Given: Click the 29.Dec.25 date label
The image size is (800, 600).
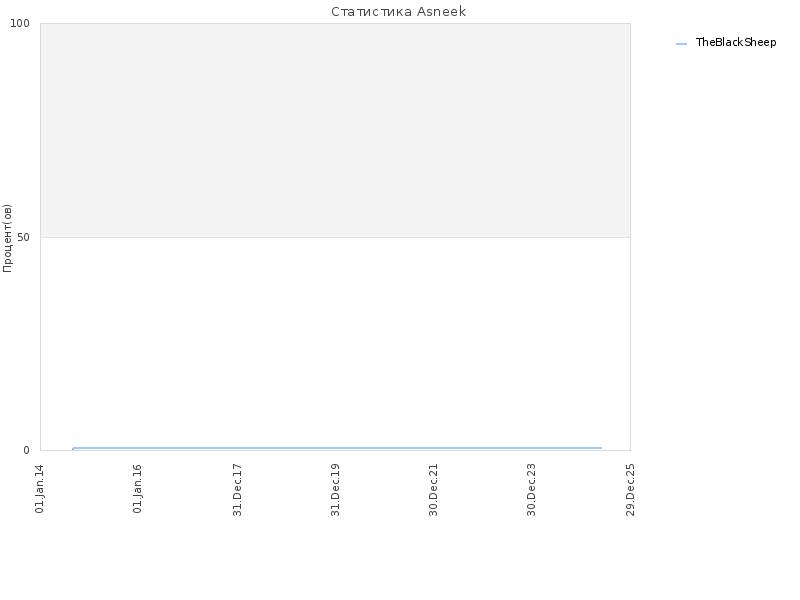Looking at the screenshot, I should pos(630,490).
